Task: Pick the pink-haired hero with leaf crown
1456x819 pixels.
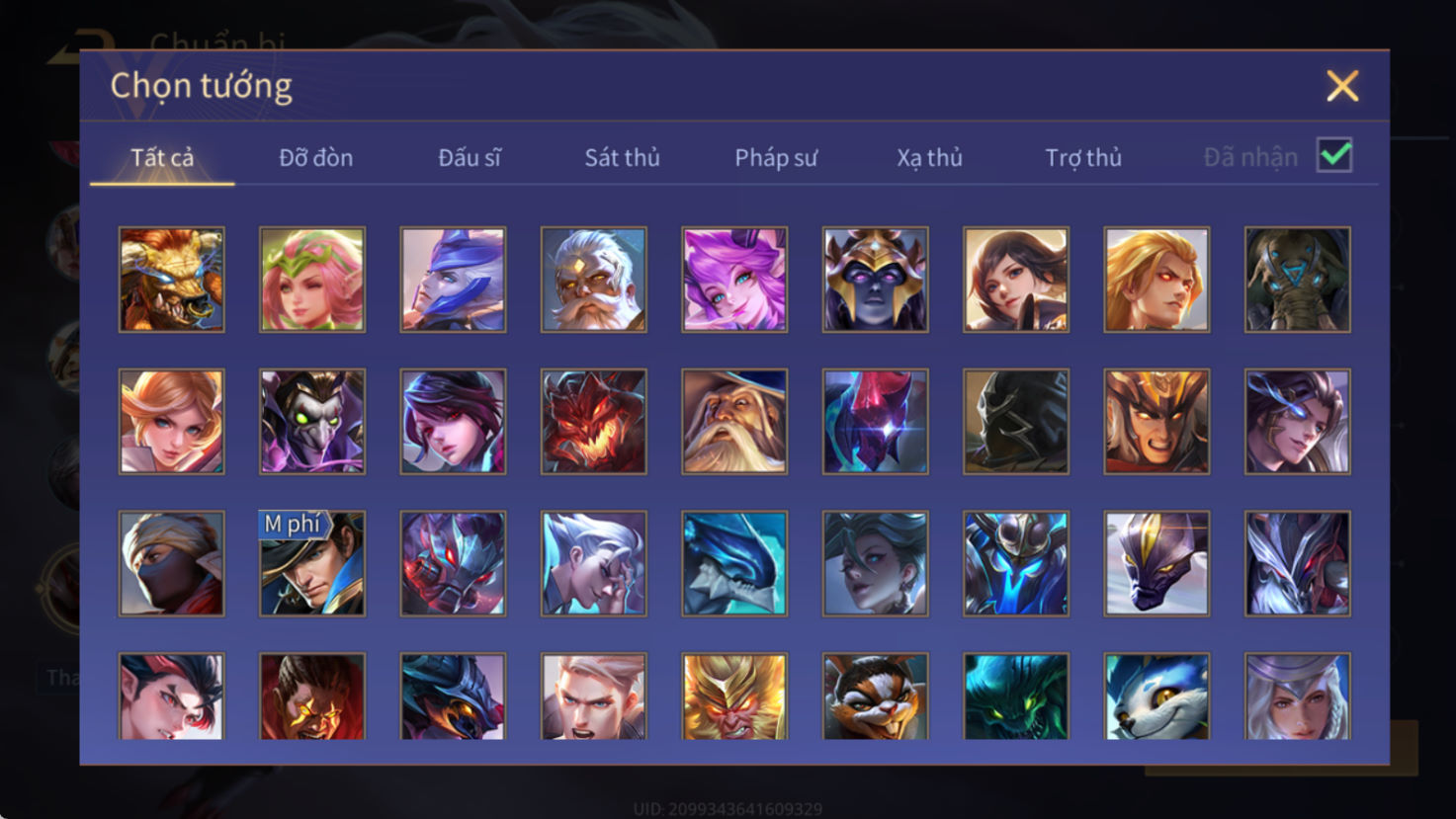Action: [x=312, y=280]
